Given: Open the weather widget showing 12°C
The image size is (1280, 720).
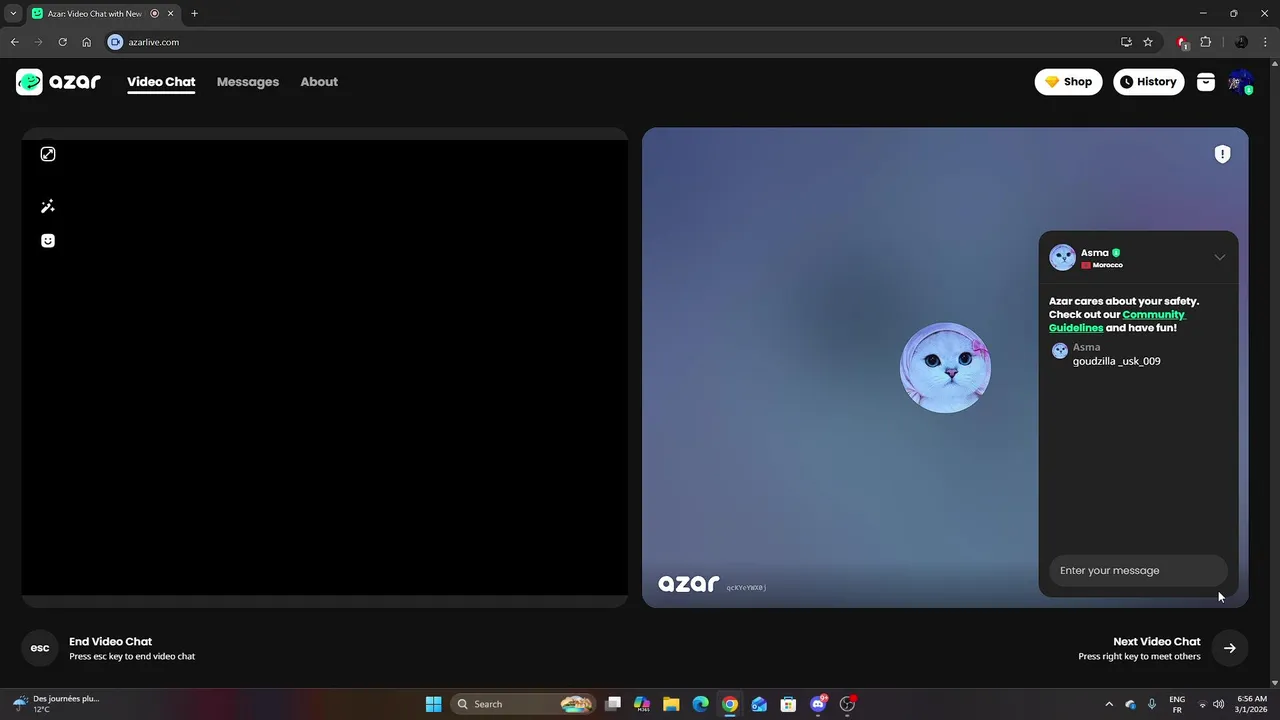Looking at the screenshot, I should point(55,704).
